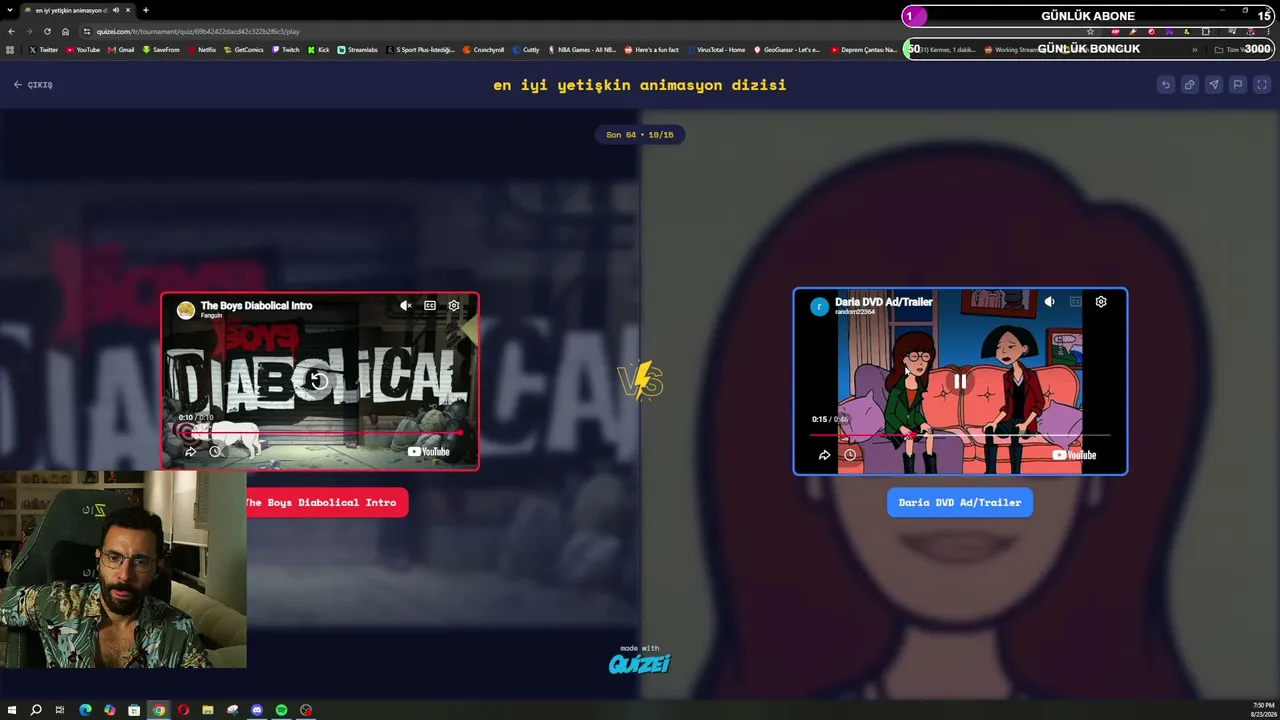Unmute The Boys Diabolical Intro video
The width and height of the screenshot is (1280, 720).
coord(405,306)
